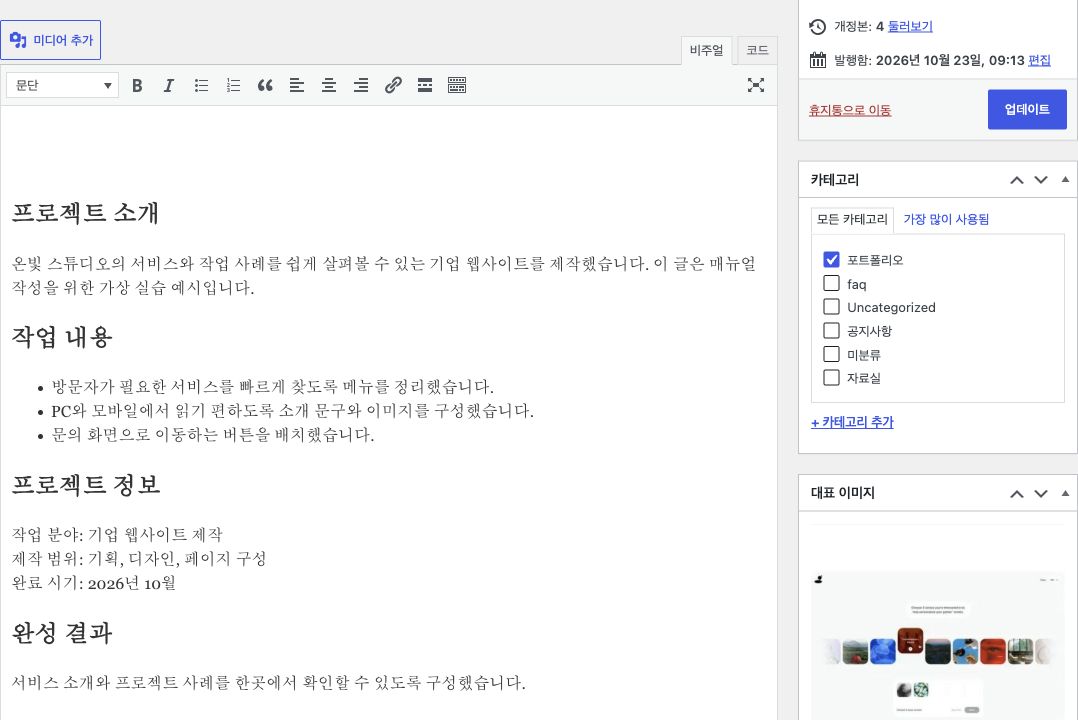Viewport: 1078px width, 720px height.
Task: Move 카테고리 panel up
Action: pos(1017,180)
